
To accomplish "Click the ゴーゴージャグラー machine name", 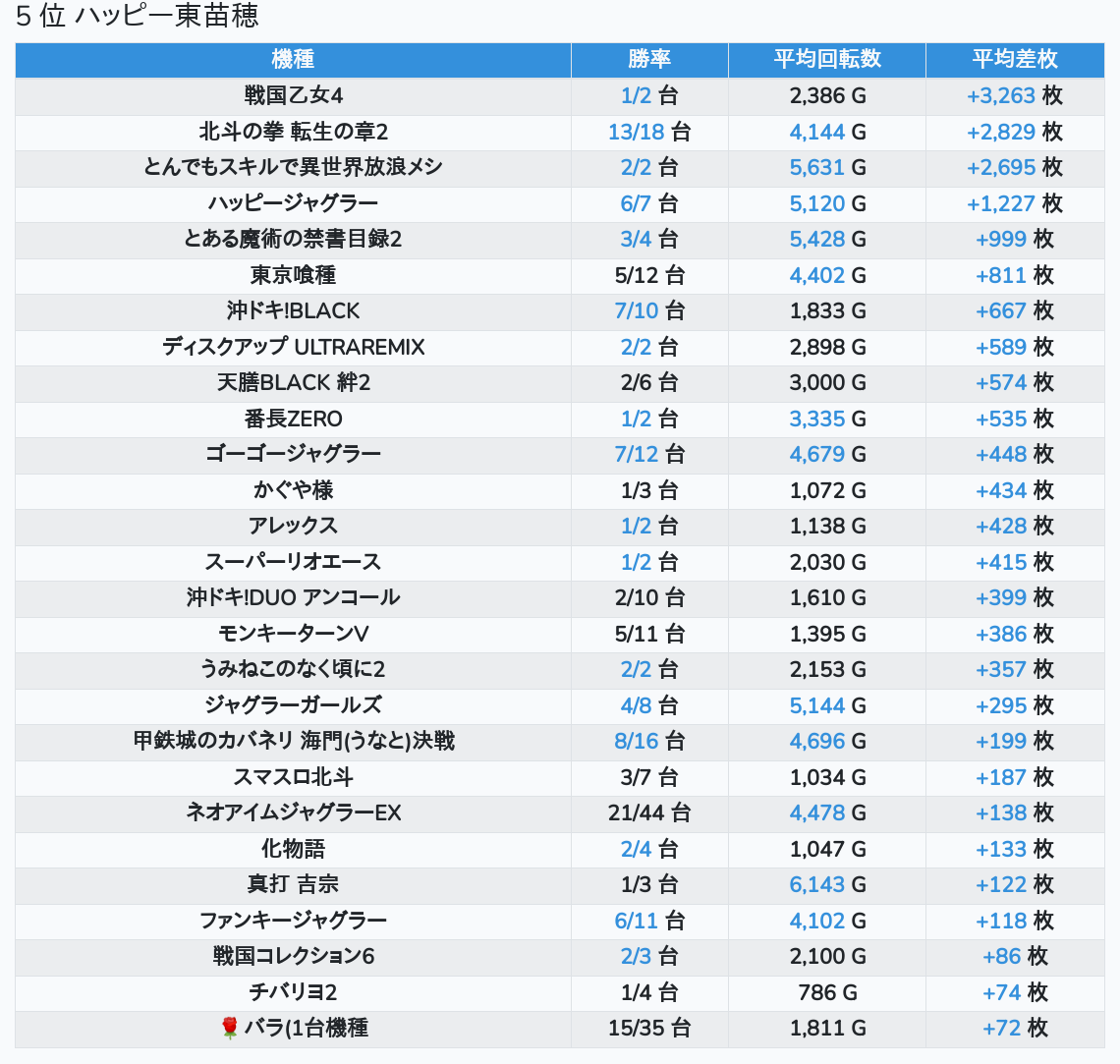I will (293, 454).
